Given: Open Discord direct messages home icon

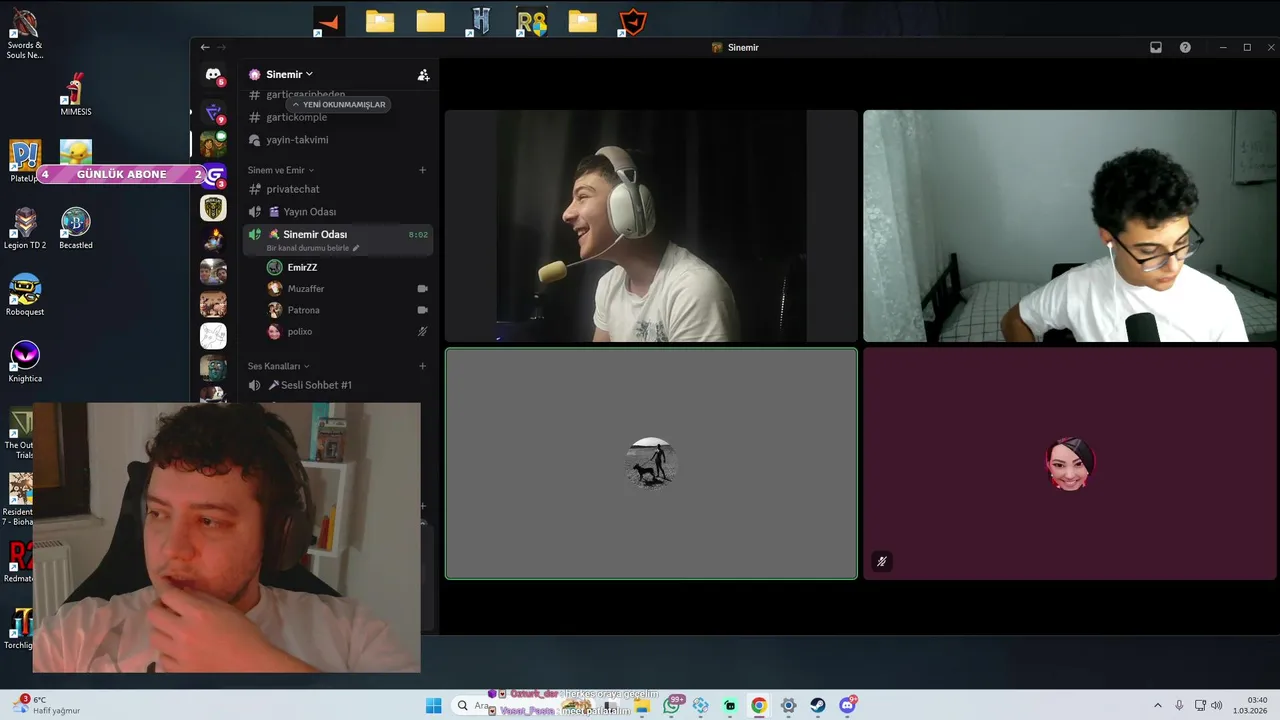Looking at the screenshot, I should click(x=213, y=74).
